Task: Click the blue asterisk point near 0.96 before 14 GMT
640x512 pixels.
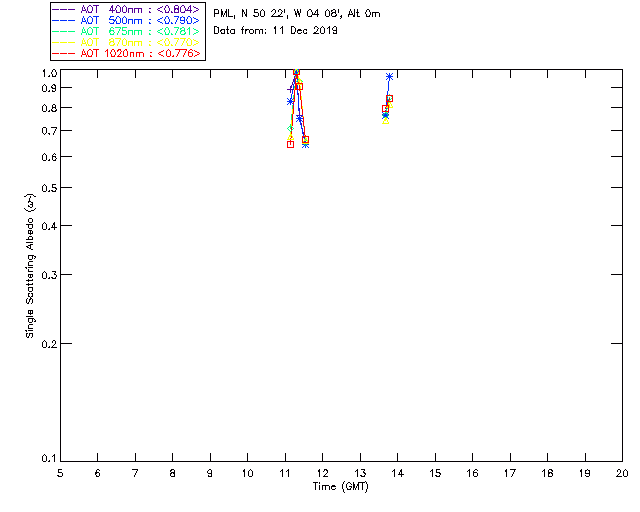Action: click(389, 76)
